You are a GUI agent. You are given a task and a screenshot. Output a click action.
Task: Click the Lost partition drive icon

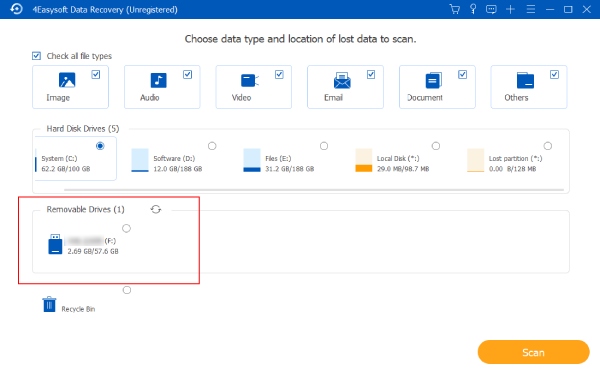476,160
